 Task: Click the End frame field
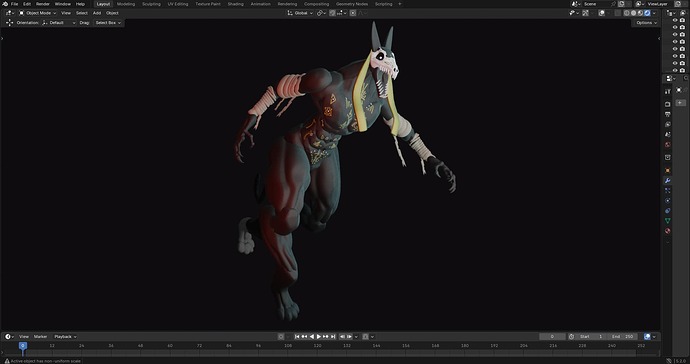pos(622,336)
